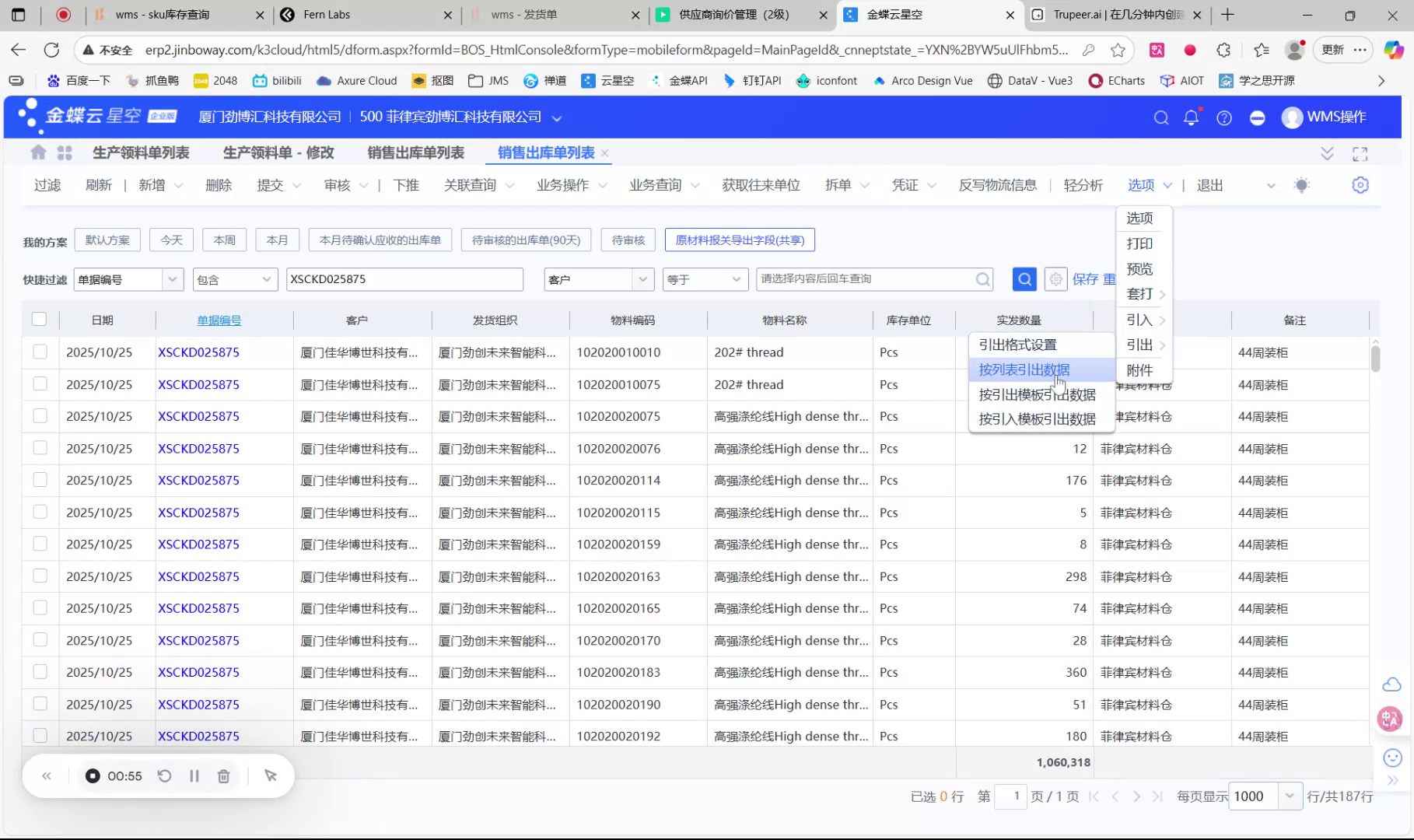
Task: Click the home icon left of page tabs
Action: coord(37,152)
